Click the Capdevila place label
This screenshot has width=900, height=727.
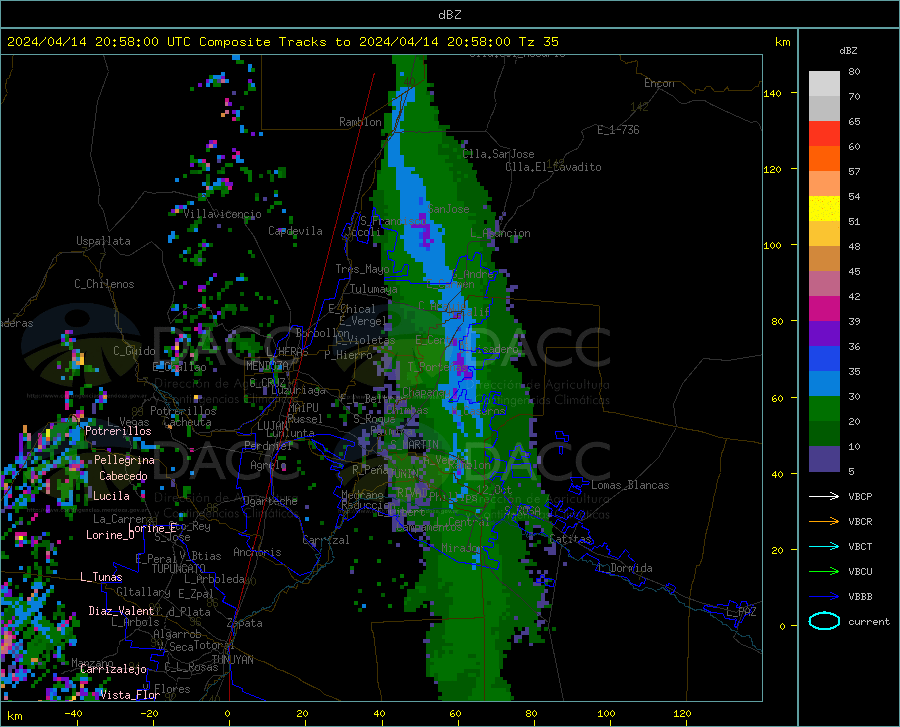pyautogui.click(x=295, y=231)
